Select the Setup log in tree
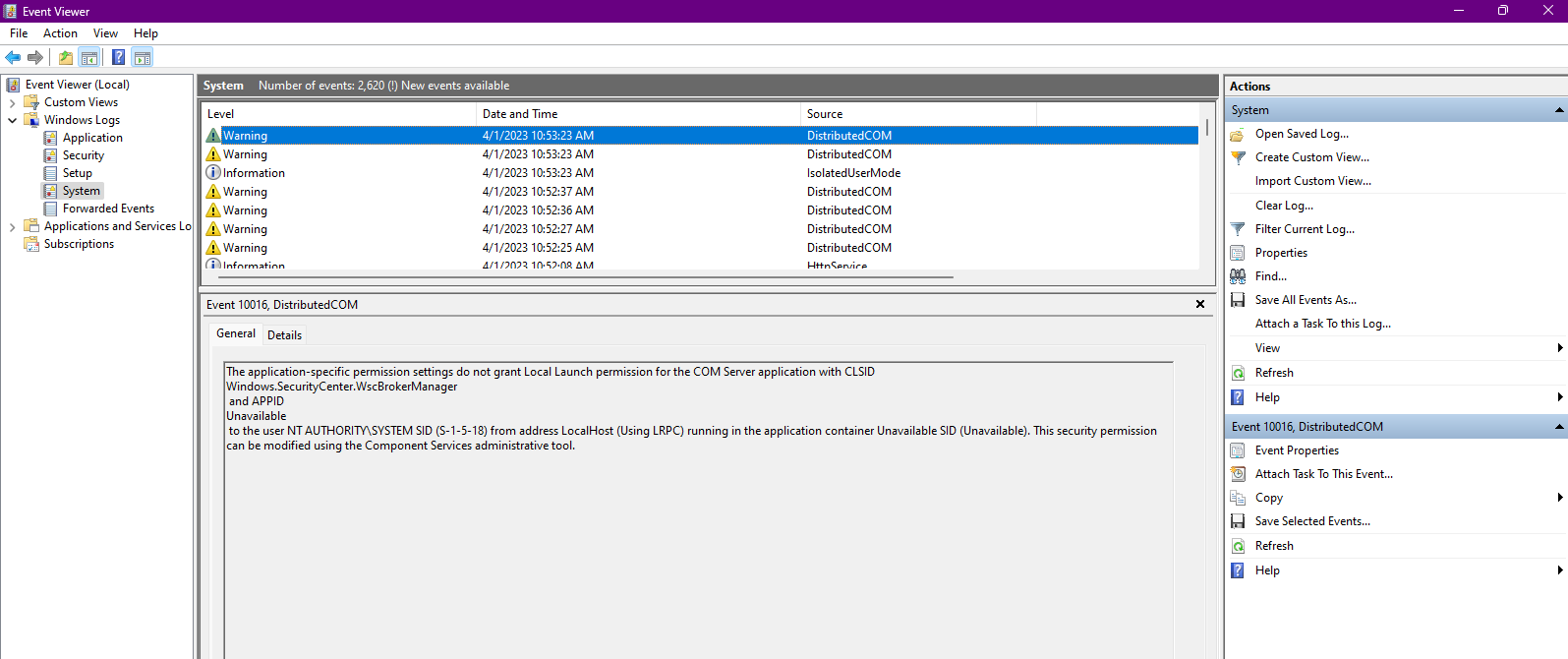This screenshot has height=659, width=1568. [x=77, y=173]
